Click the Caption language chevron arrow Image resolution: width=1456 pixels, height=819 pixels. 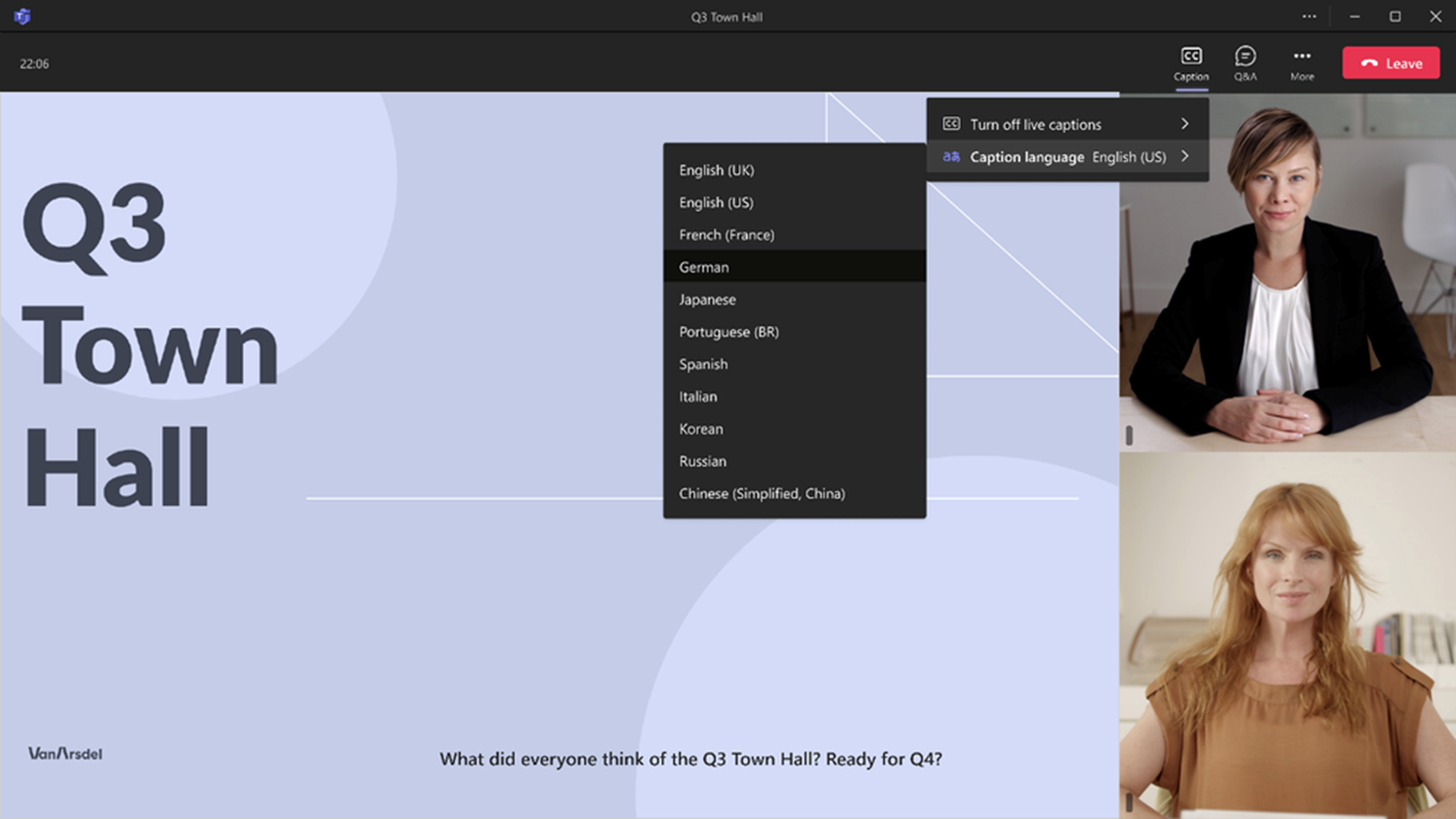coord(1185,156)
